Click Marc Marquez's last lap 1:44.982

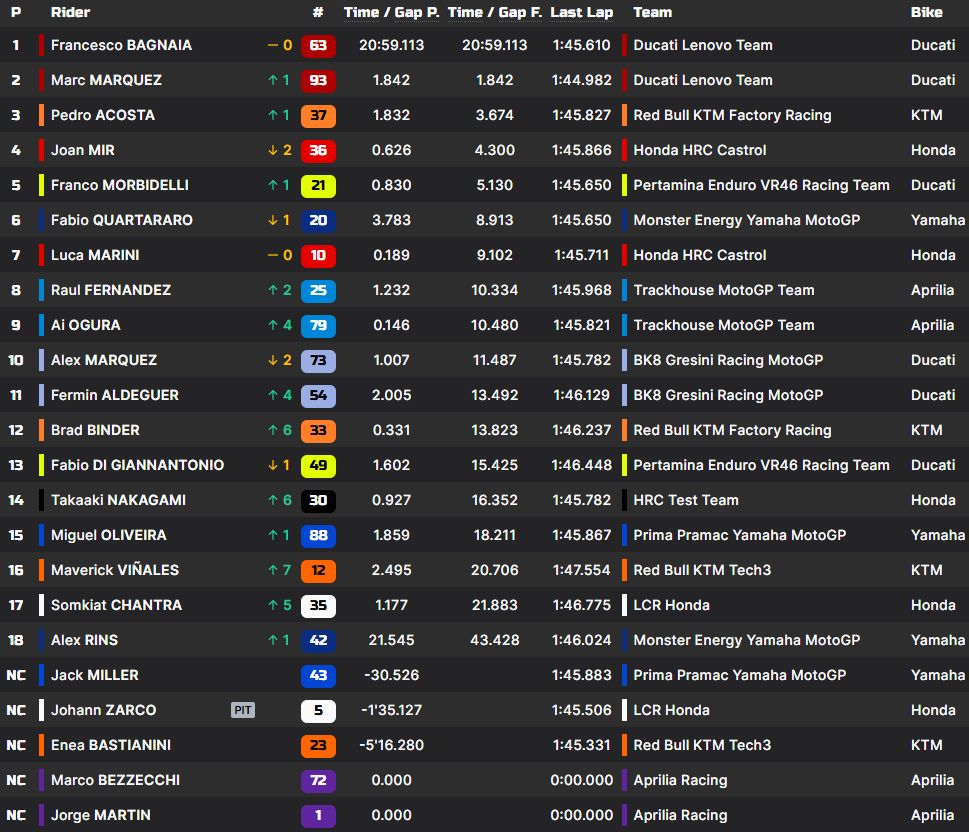[582, 80]
